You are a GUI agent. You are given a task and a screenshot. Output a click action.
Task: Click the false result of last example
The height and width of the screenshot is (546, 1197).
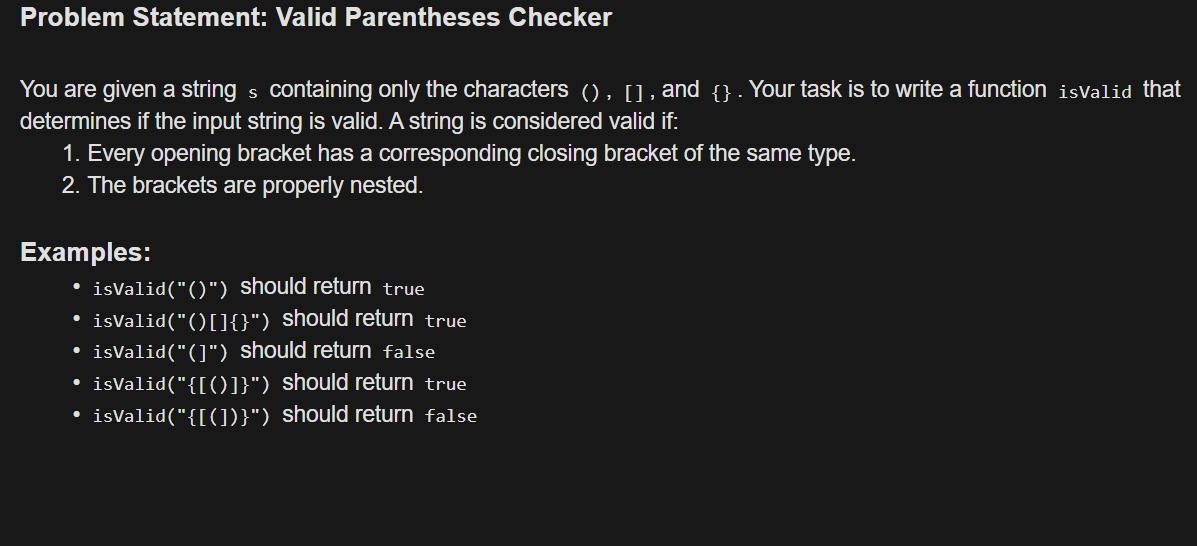pos(450,416)
